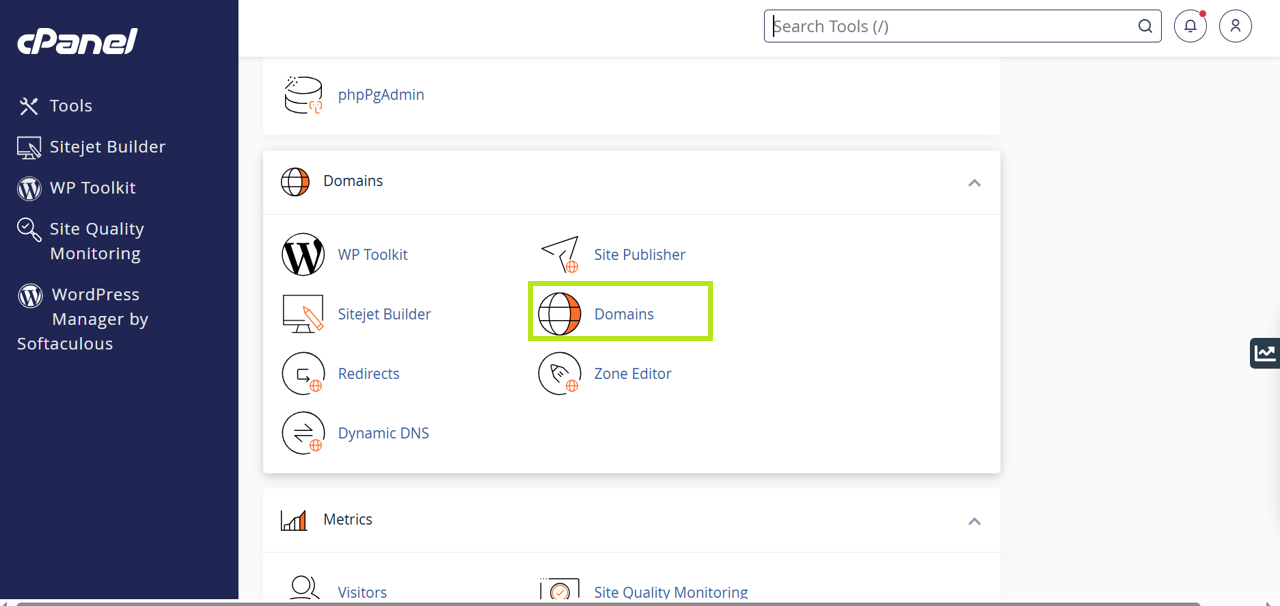Open the notifications bell
This screenshot has height=606, width=1280.
1190,27
